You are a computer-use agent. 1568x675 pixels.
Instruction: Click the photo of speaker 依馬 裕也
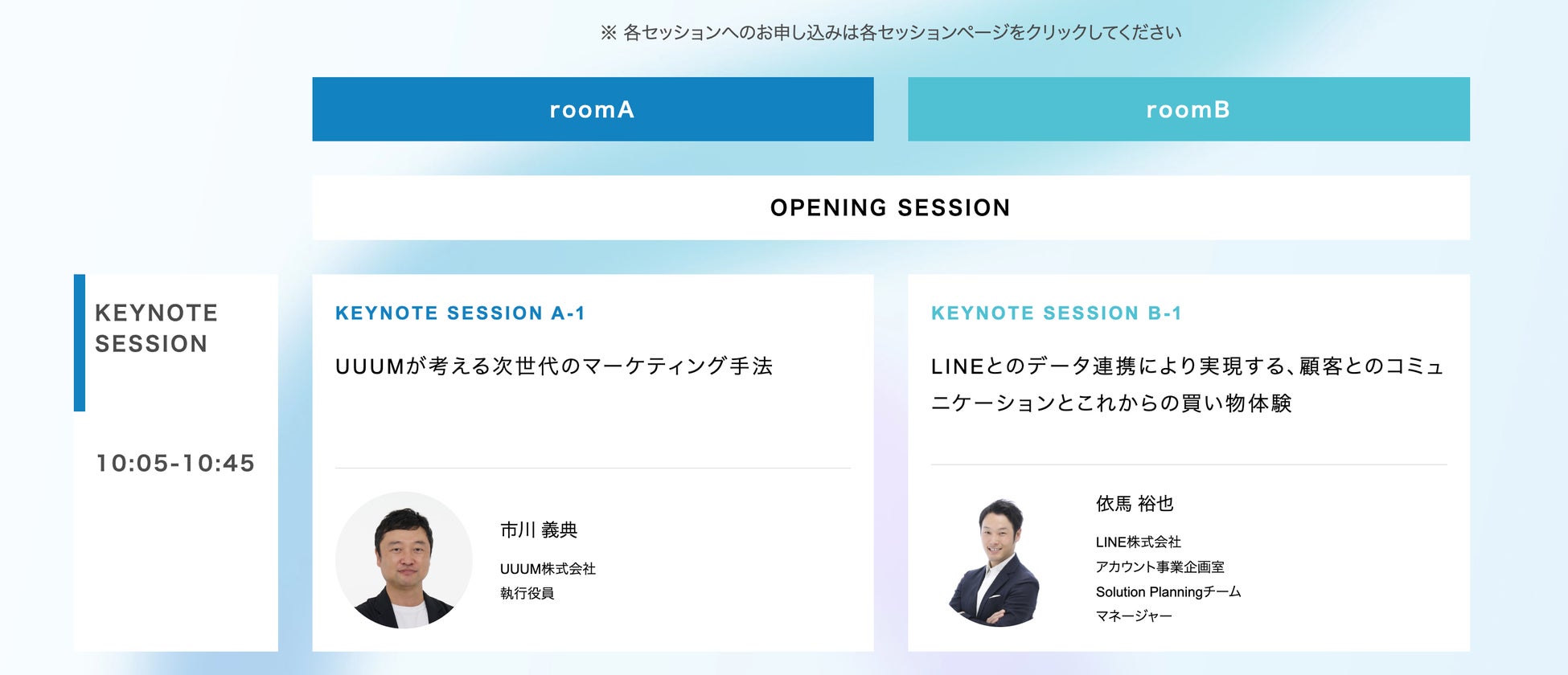tap(997, 562)
